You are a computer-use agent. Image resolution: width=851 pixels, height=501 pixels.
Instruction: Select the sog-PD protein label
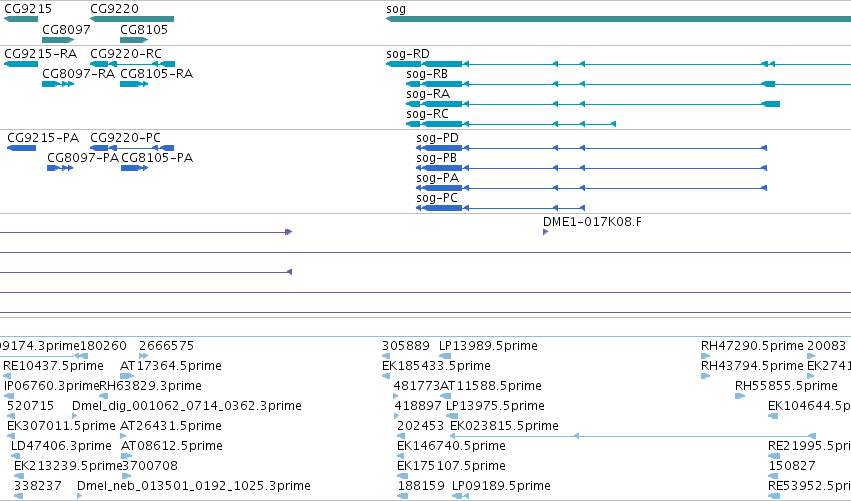pyautogui.click(x=437, y=138)
